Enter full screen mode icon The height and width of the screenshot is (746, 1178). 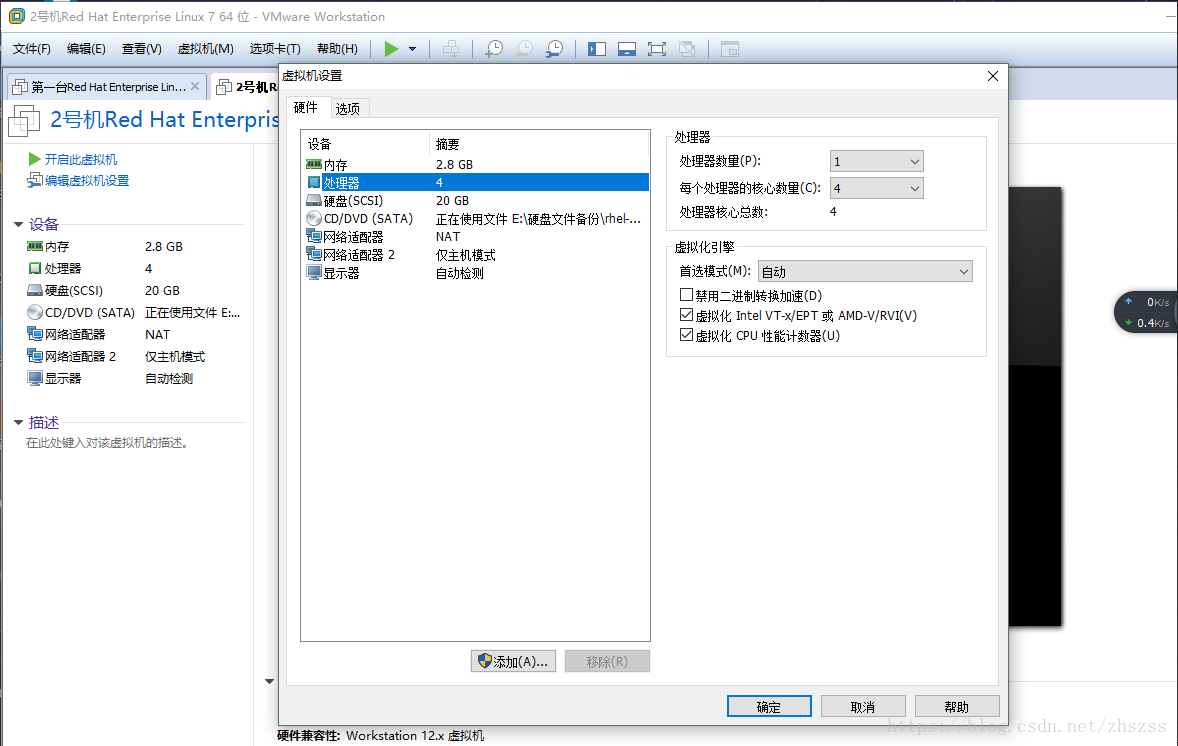tap(657, 49)
